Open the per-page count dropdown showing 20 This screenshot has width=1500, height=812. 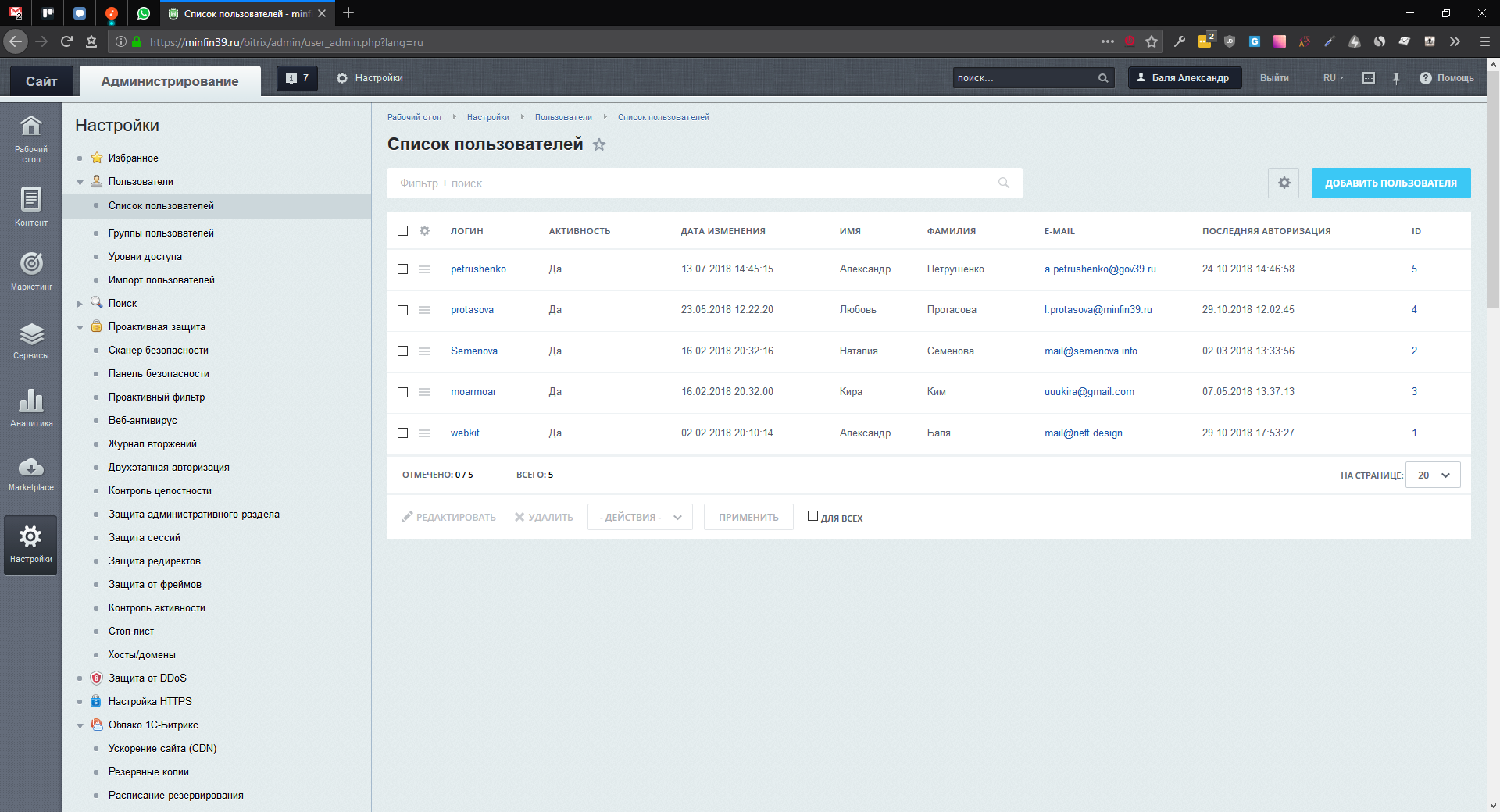point(1433,475)
